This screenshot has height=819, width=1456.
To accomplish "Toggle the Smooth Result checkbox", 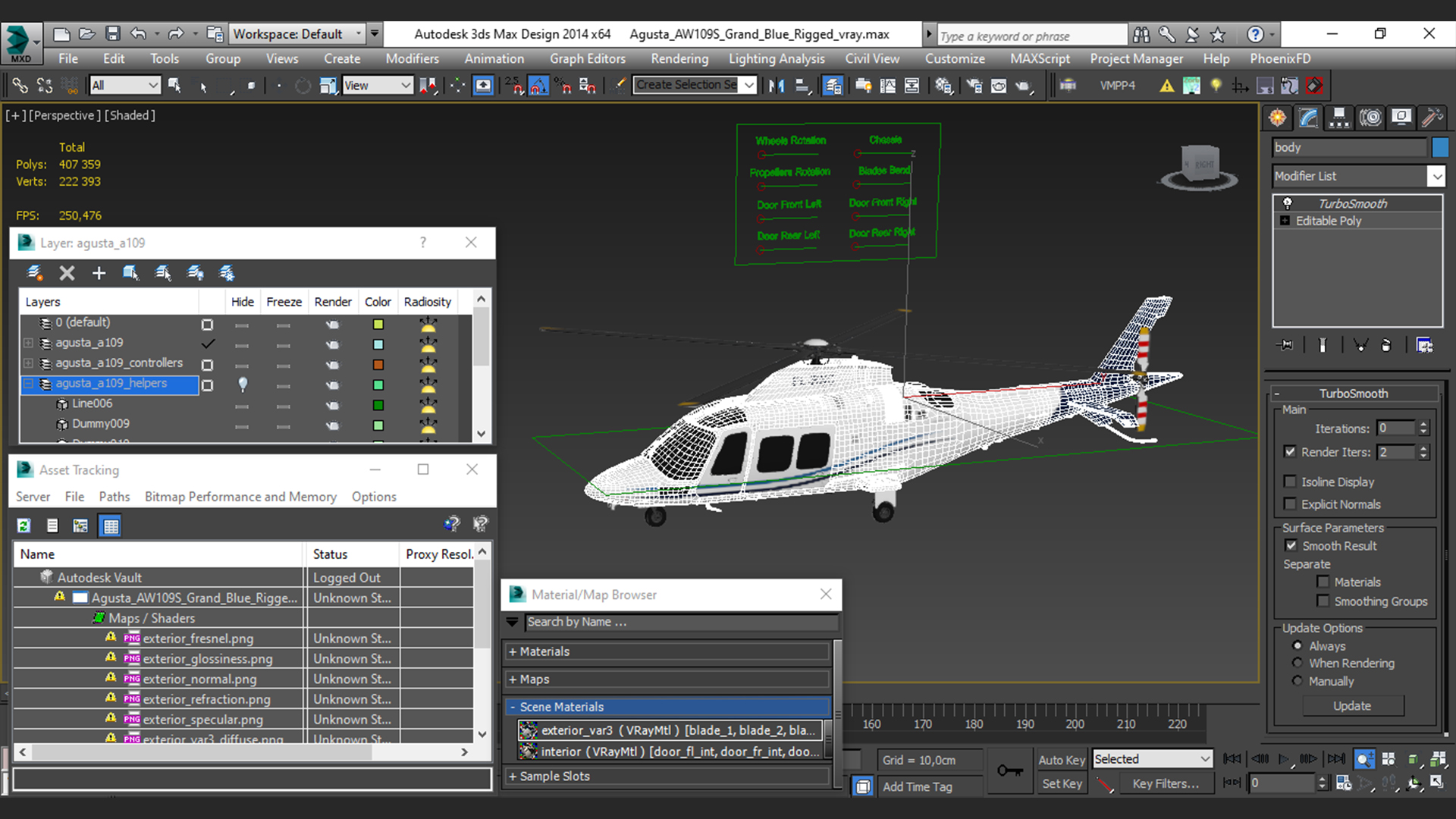I will pos(1291,545).
